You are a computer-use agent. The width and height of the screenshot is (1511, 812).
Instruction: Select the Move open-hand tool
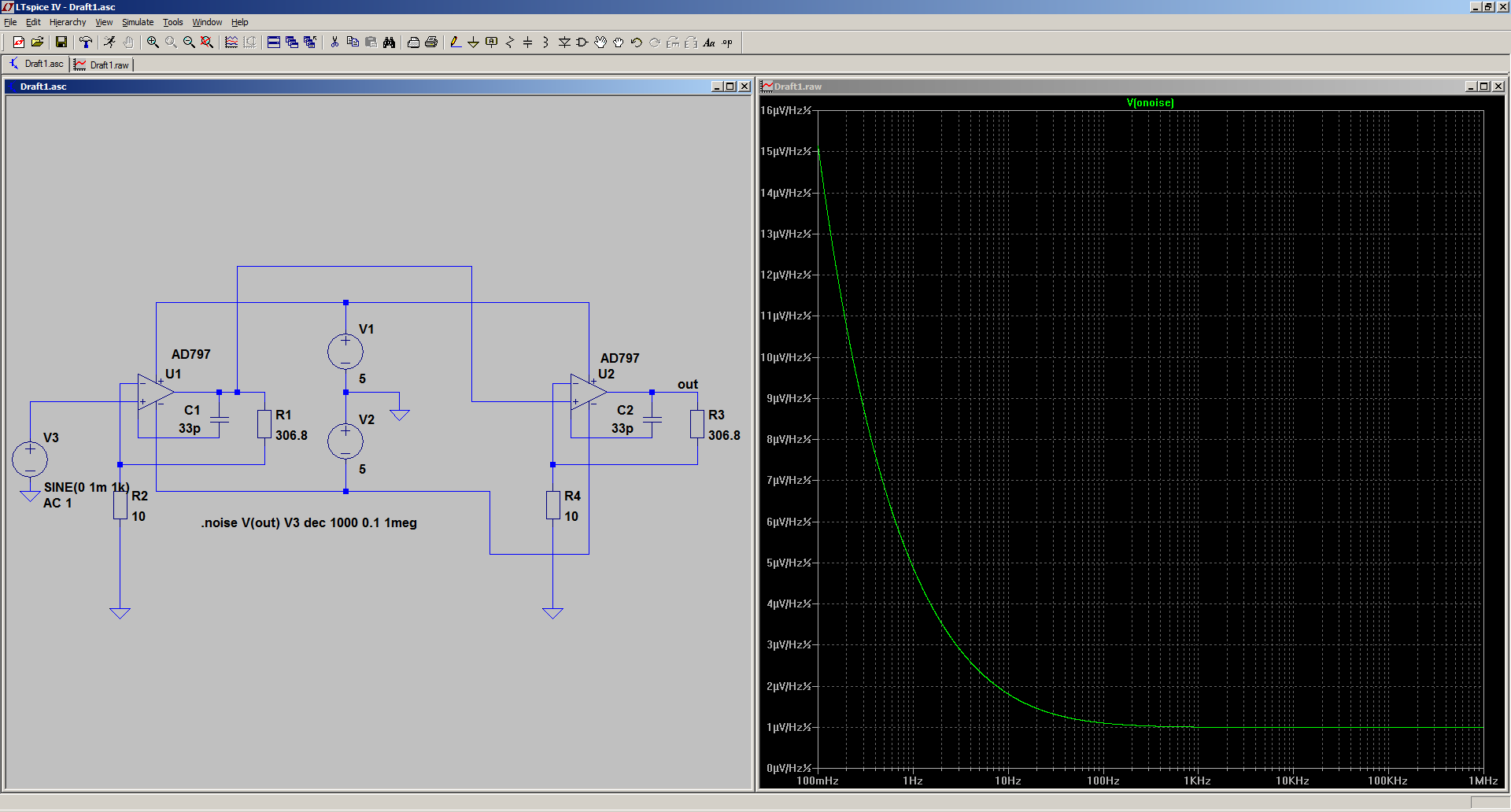pyautogui.click(x=600, y=42)
